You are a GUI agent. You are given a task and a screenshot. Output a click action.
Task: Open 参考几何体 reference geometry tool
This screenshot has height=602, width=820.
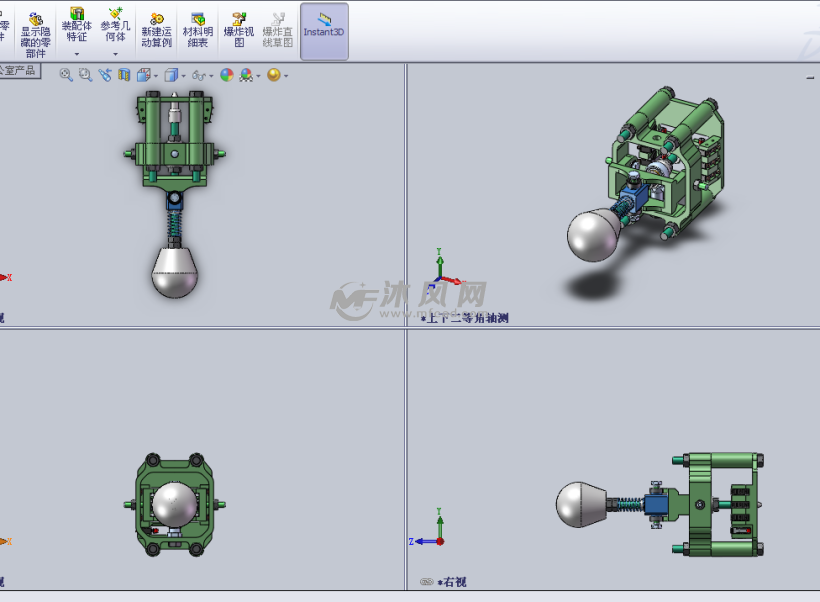[115, 25]
